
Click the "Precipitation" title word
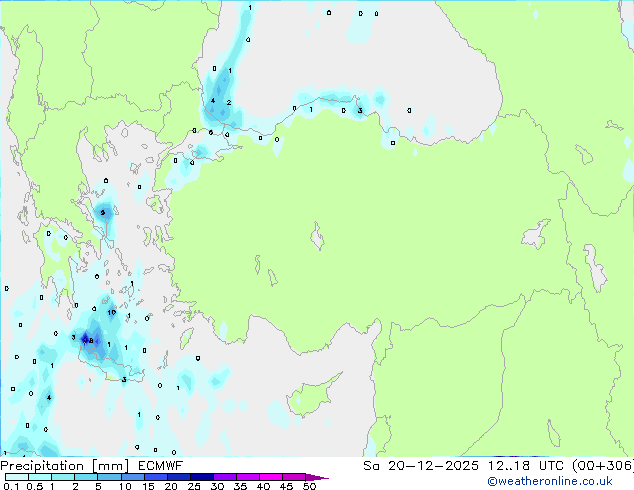(x=42, y=466)
